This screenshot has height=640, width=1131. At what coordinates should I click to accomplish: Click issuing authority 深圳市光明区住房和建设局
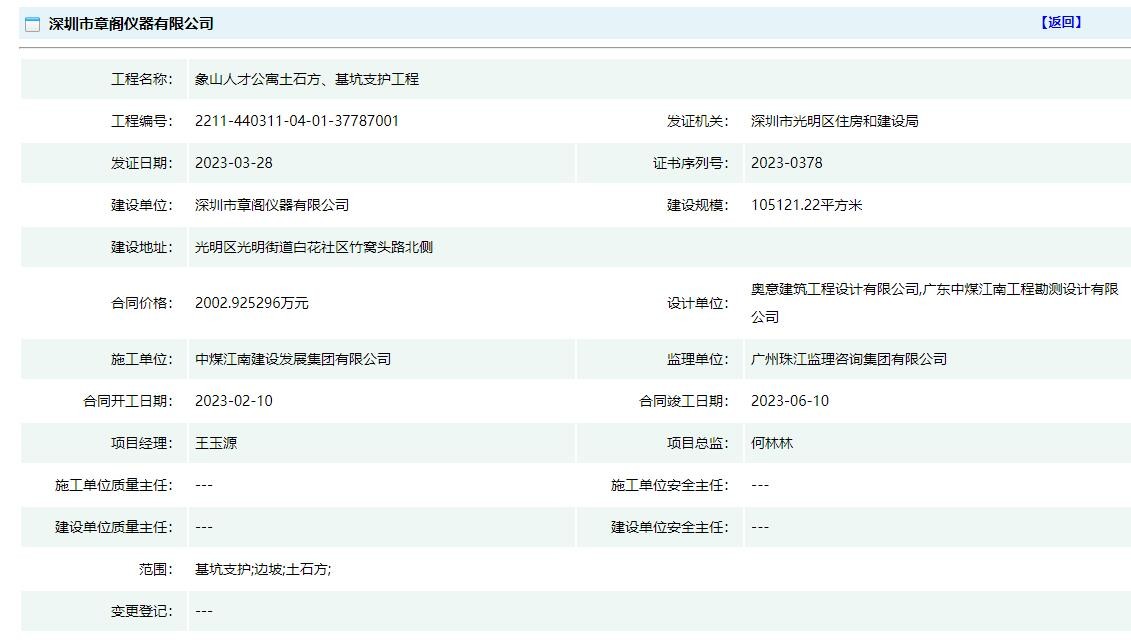[834, 121]
